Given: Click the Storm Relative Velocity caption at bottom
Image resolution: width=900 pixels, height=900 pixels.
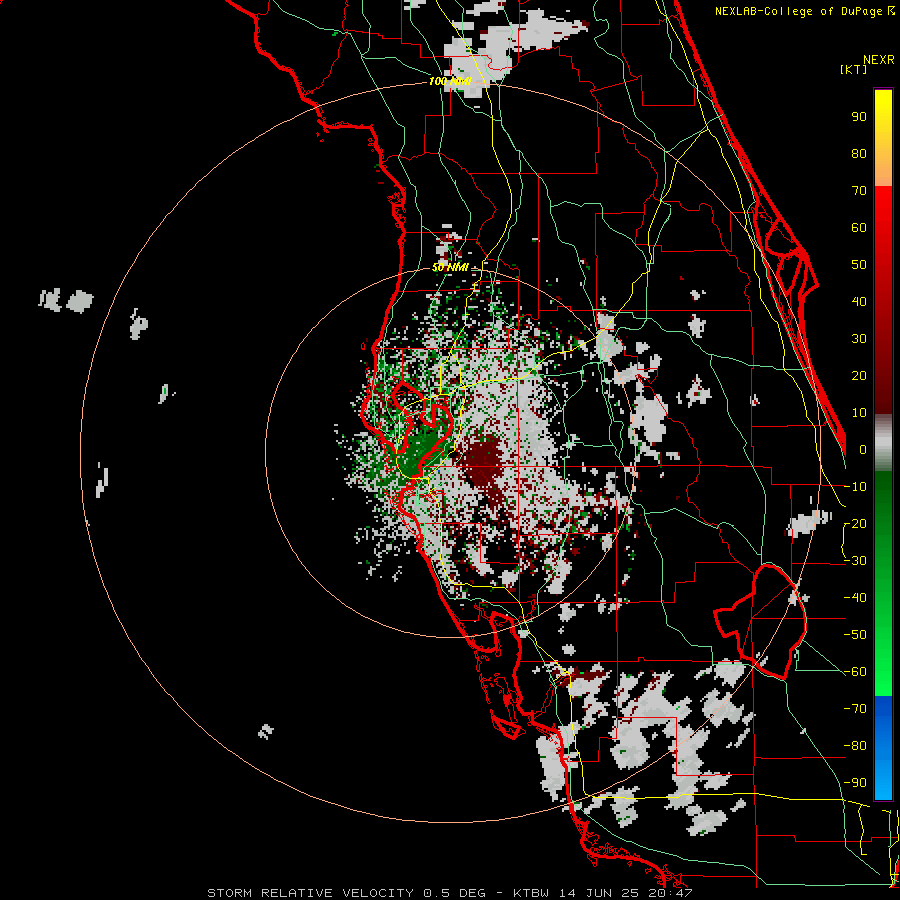Looking at the screenshot, I should tap(449, 893).
